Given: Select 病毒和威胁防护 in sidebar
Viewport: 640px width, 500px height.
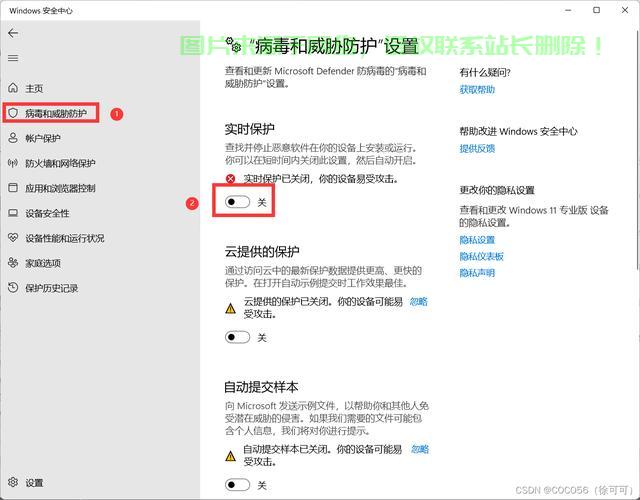Looking at the screenshot, I should (x=56, y=113).
